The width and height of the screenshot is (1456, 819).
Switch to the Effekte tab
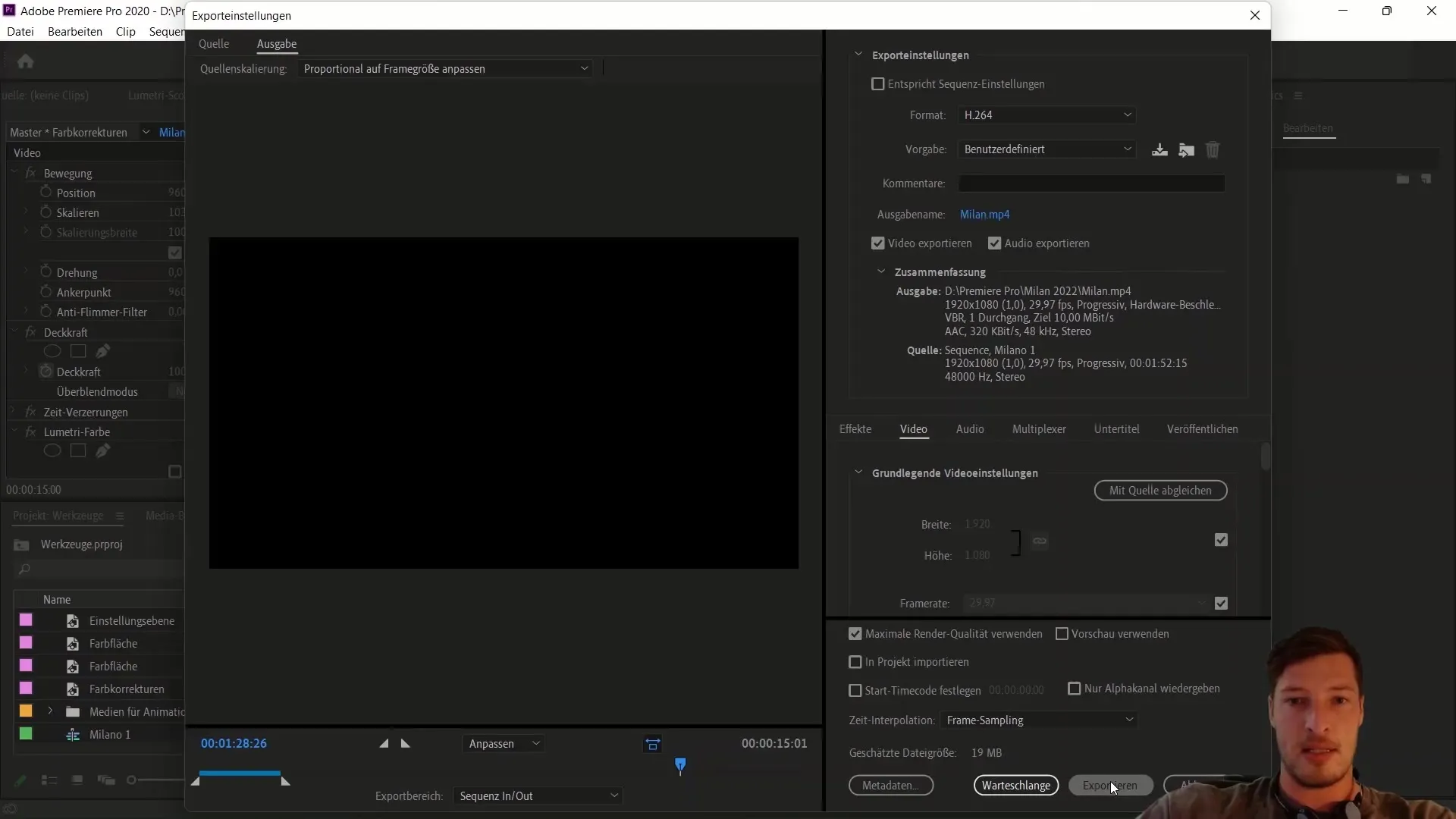click(x=855, y=429)
